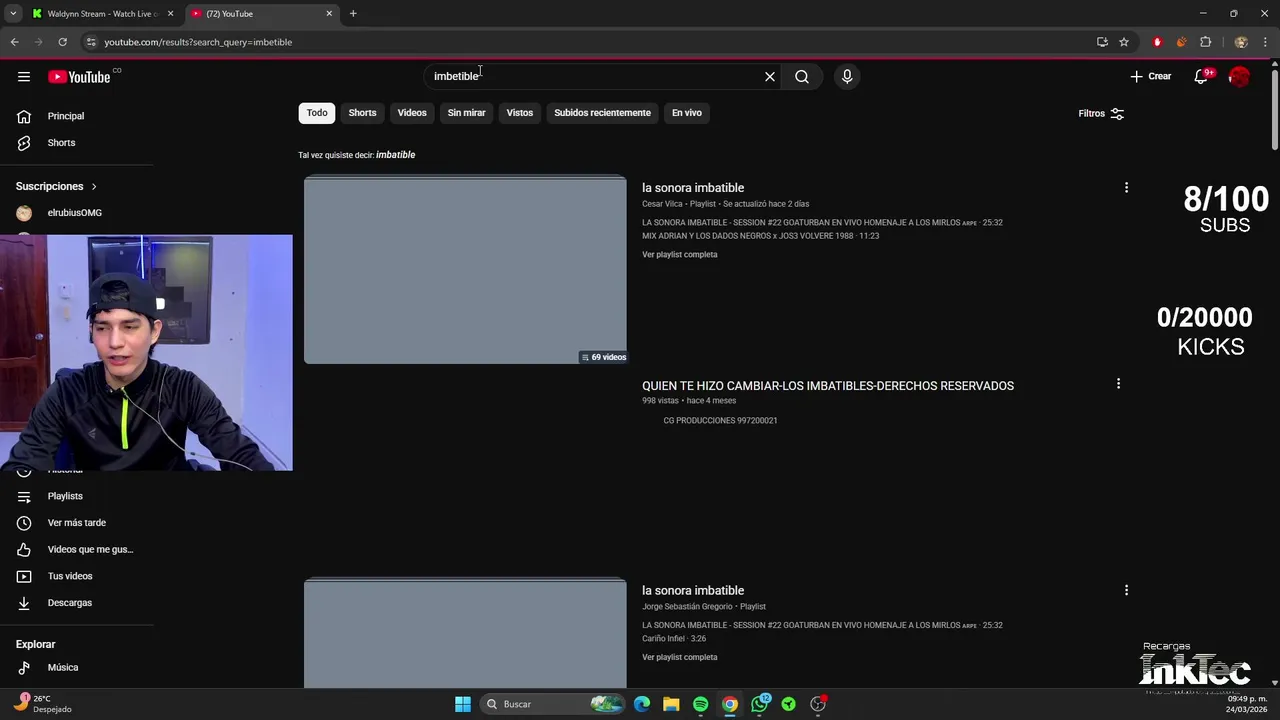The image size is (1280, 720).
Task: Open Ver playlist completa for Cesar Vilca playlist
Action: [680, 255]
